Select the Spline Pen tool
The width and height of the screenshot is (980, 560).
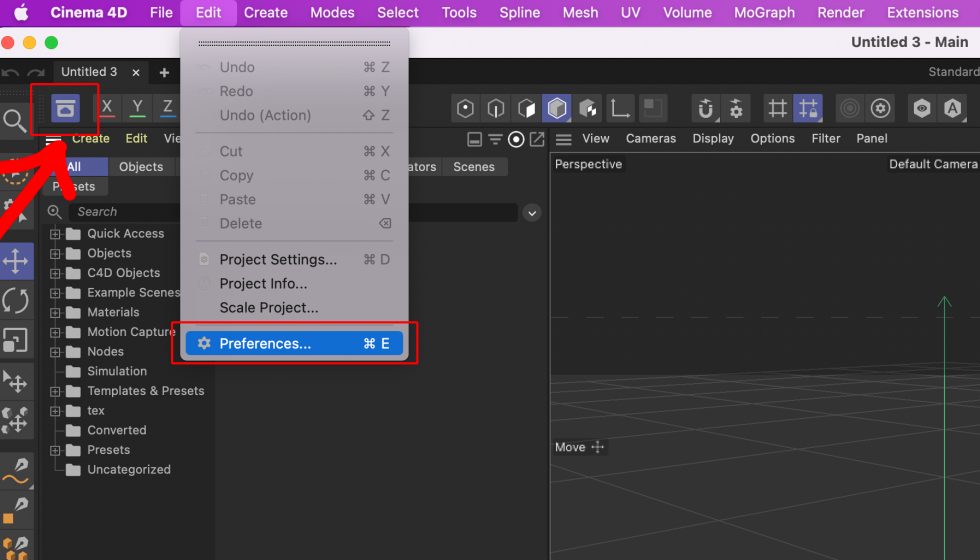click(x=16, y=471)
